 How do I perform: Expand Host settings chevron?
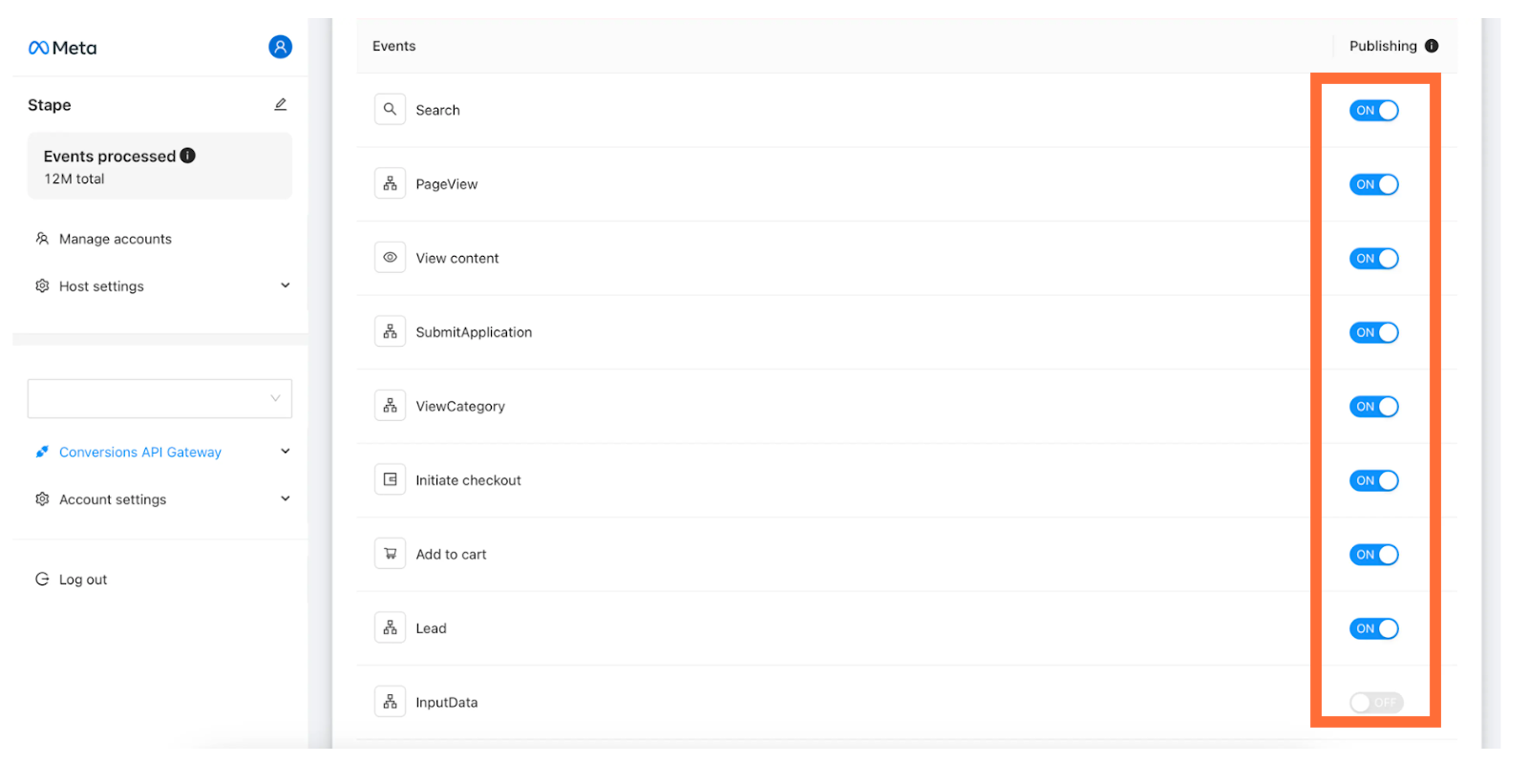[285, 286]
